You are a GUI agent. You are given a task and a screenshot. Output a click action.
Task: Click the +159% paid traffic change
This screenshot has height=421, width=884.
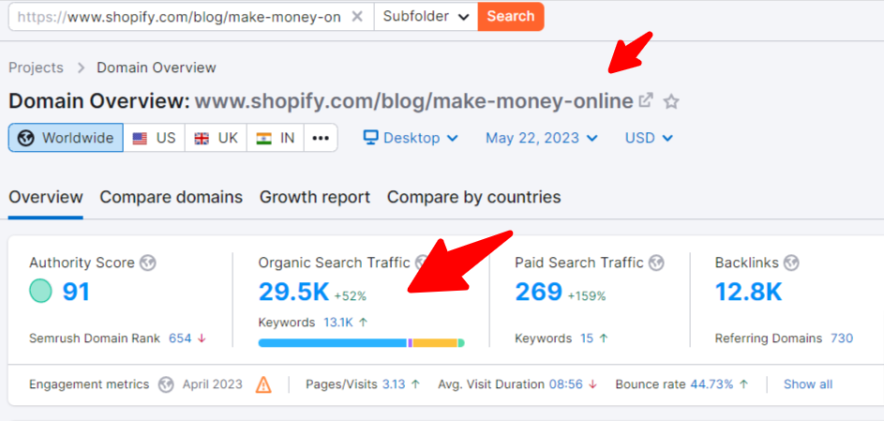tap(587, 295)
